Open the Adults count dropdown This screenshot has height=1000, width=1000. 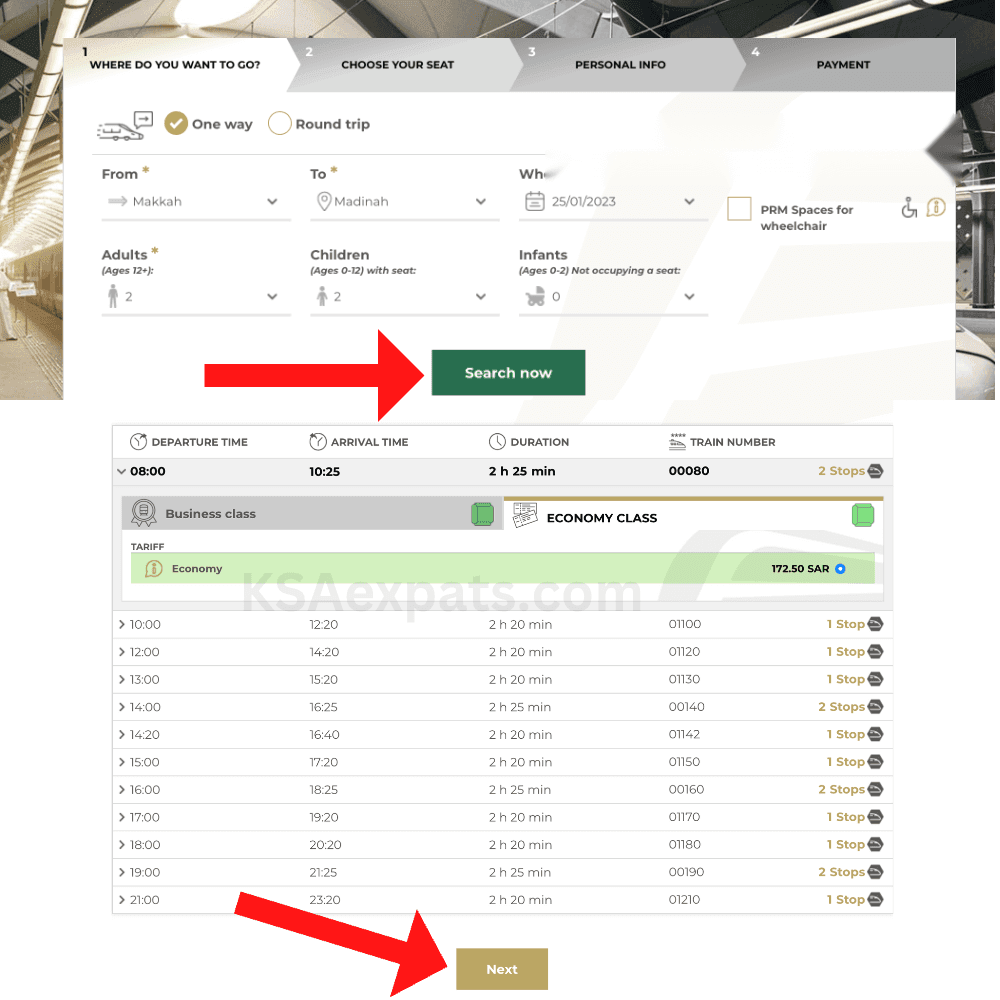pyautogui.click(x=196, y=297)
